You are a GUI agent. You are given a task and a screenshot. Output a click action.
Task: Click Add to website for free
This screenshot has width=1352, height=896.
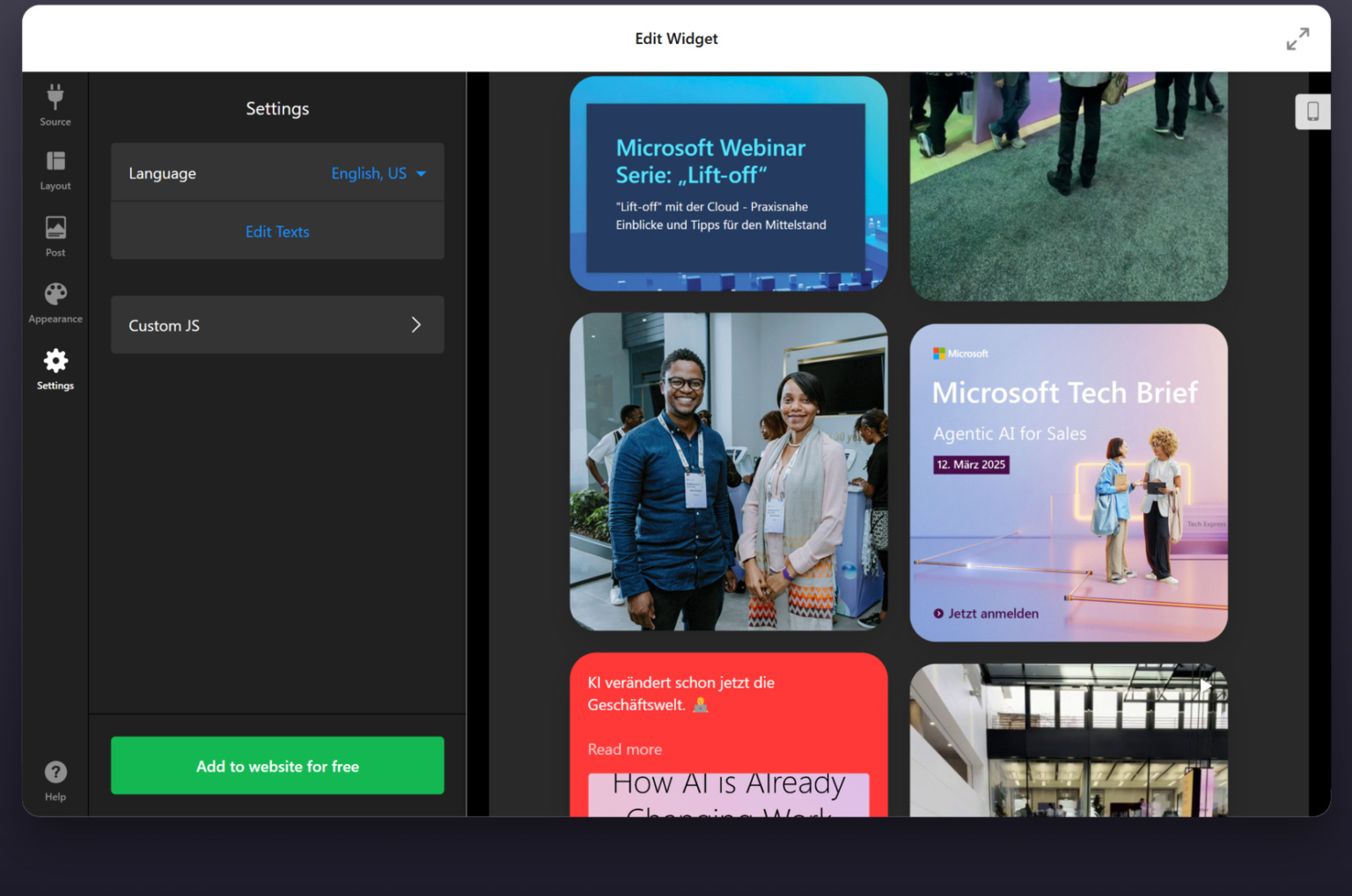coord(277,766)
